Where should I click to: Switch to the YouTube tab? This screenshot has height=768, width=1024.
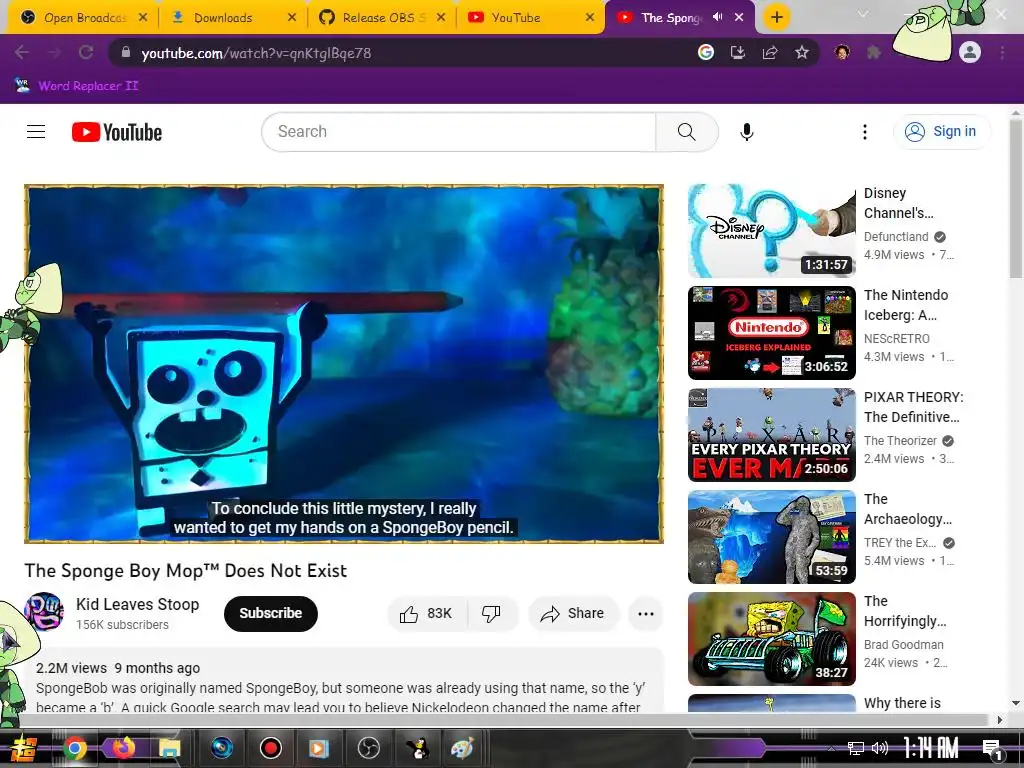tap(530, 17)
